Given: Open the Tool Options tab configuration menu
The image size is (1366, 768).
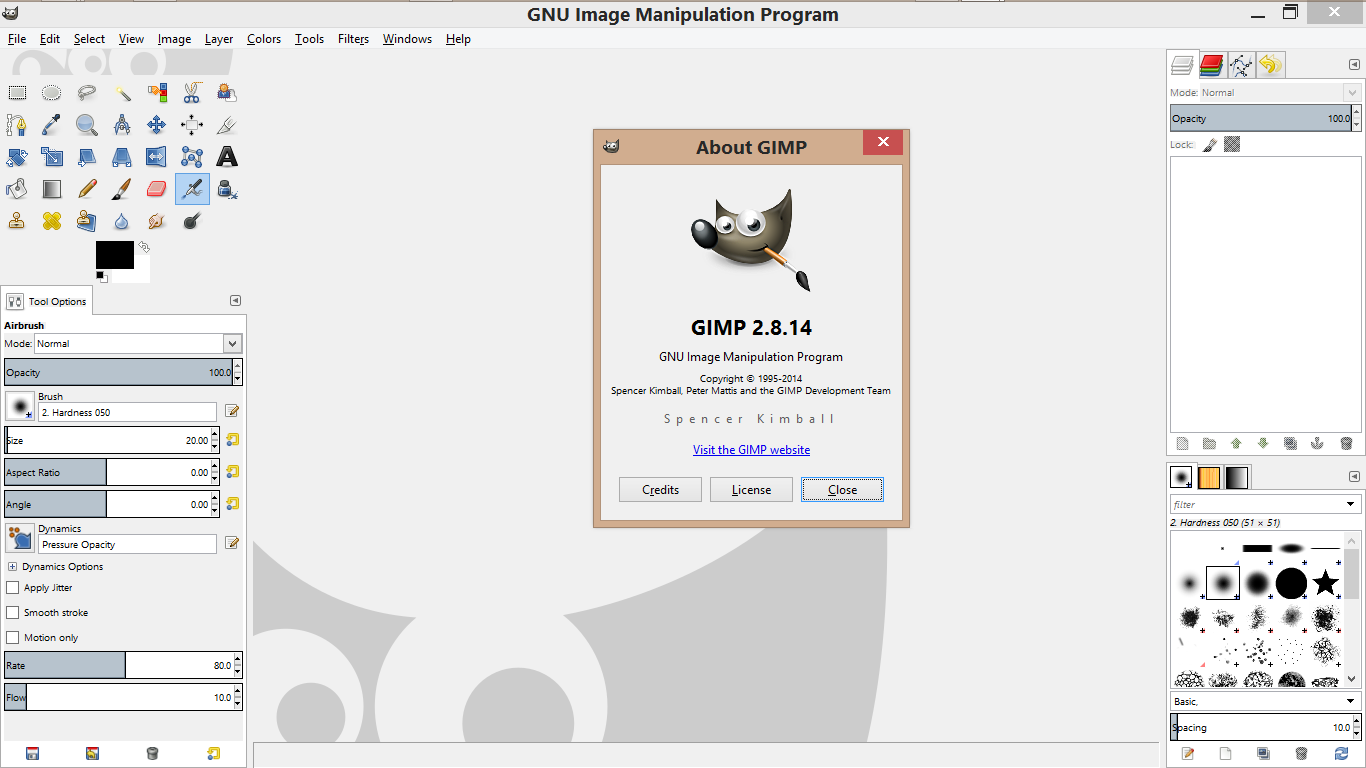Looking at the screenshot, I should coord(235,300).
